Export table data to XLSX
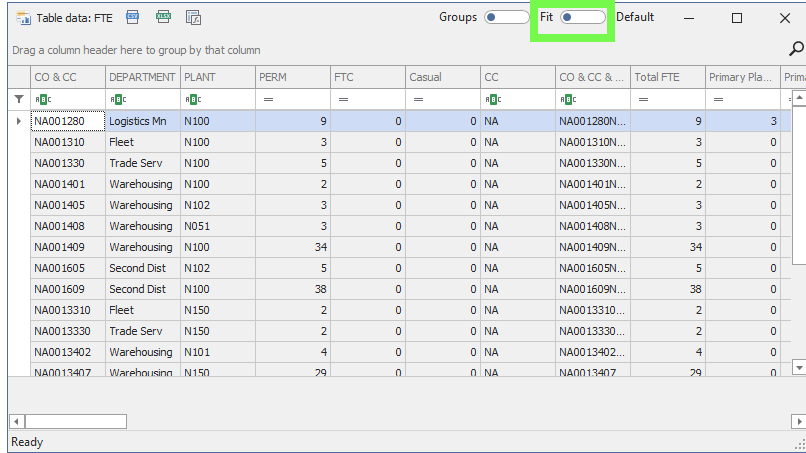The height and width of the screenshot is (453, 806). click(163, 18)
